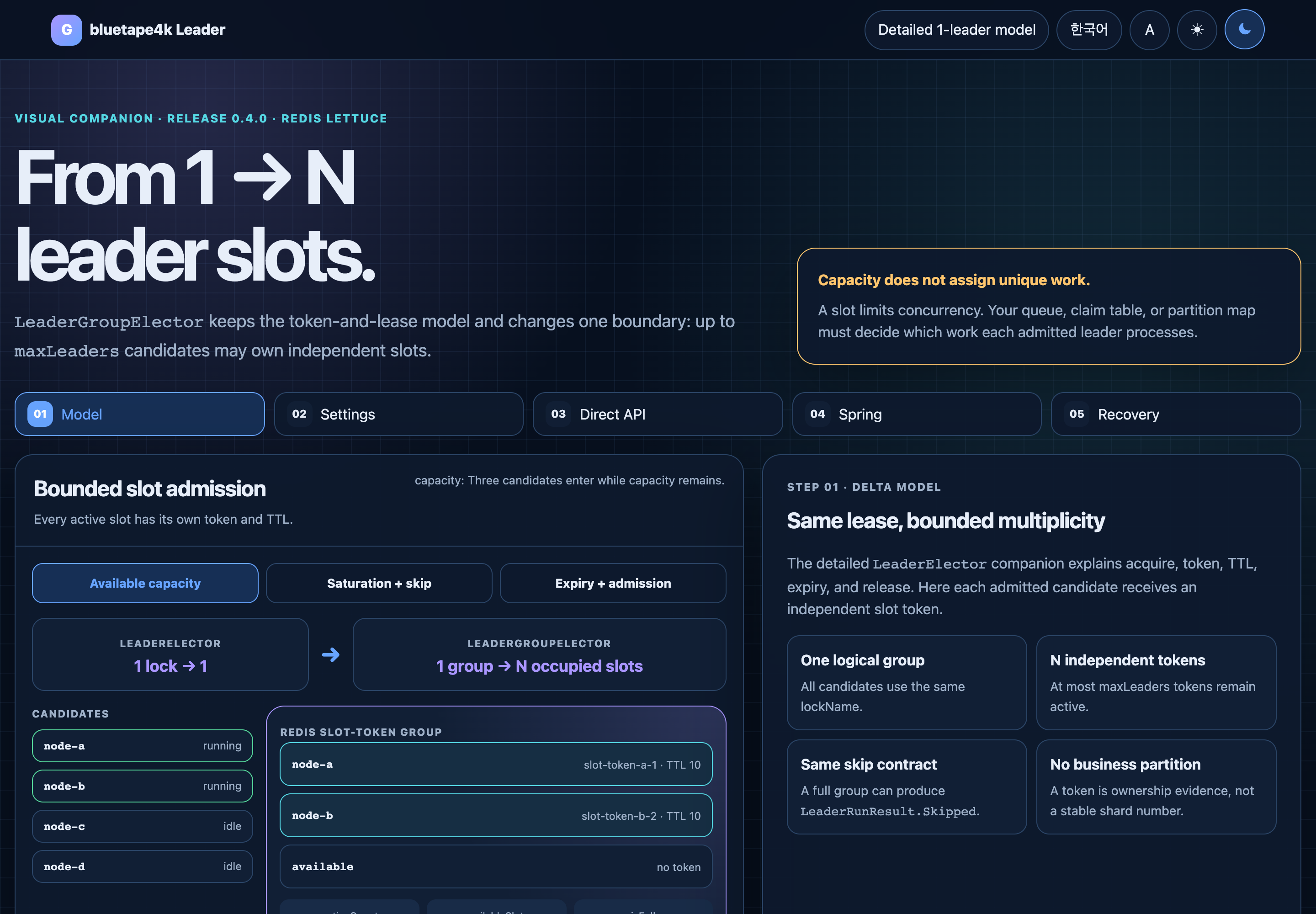
Task: Click the VISUAL COMPANION release label
Action: [201, 118]
